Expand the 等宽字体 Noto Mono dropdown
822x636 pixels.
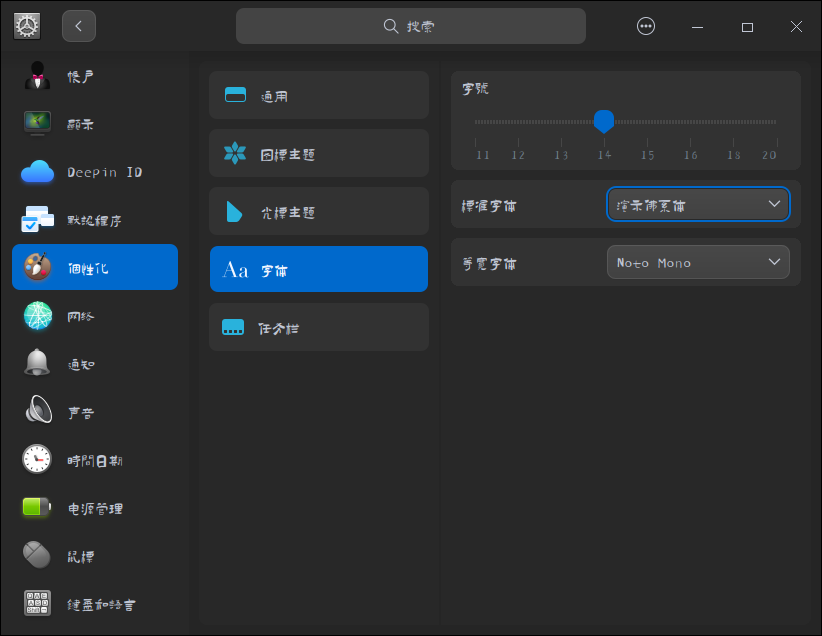(698, 262)
